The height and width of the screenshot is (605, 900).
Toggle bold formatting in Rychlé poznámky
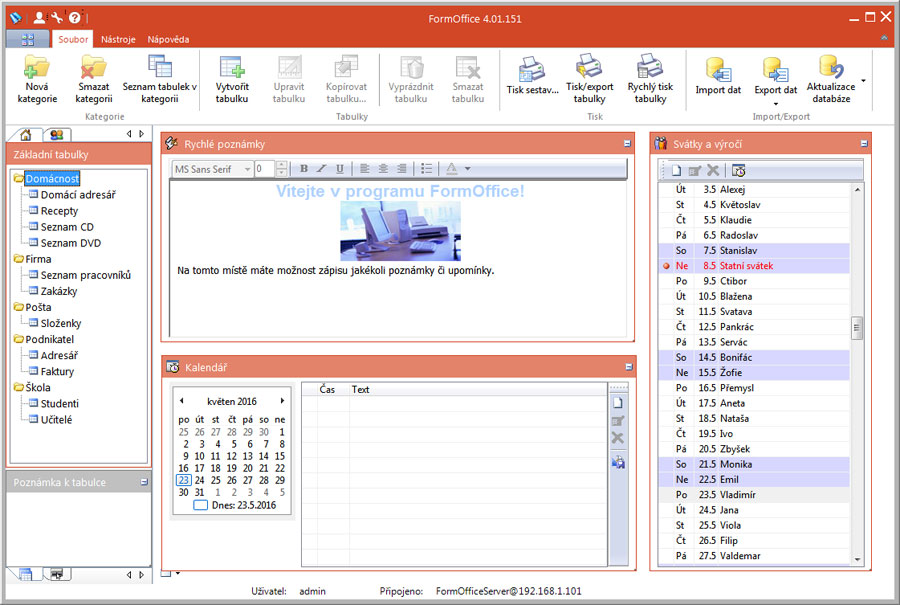304,169
